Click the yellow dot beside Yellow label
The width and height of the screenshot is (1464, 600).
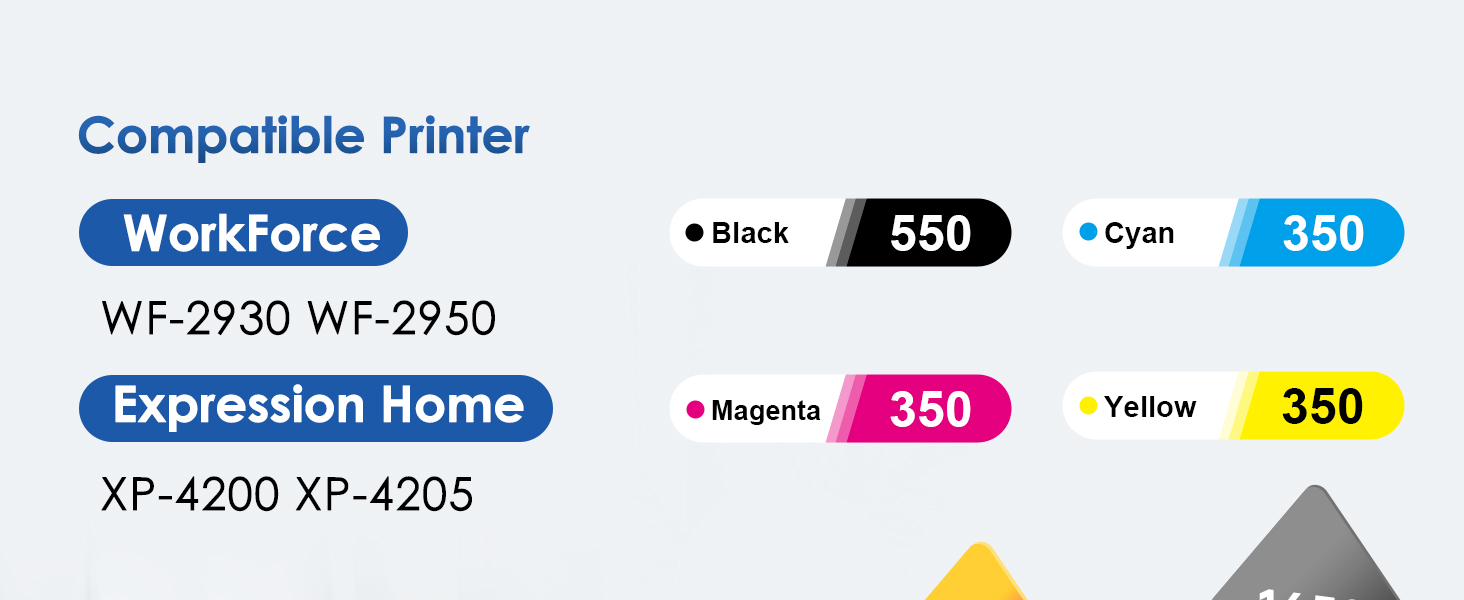[1089, 406]
